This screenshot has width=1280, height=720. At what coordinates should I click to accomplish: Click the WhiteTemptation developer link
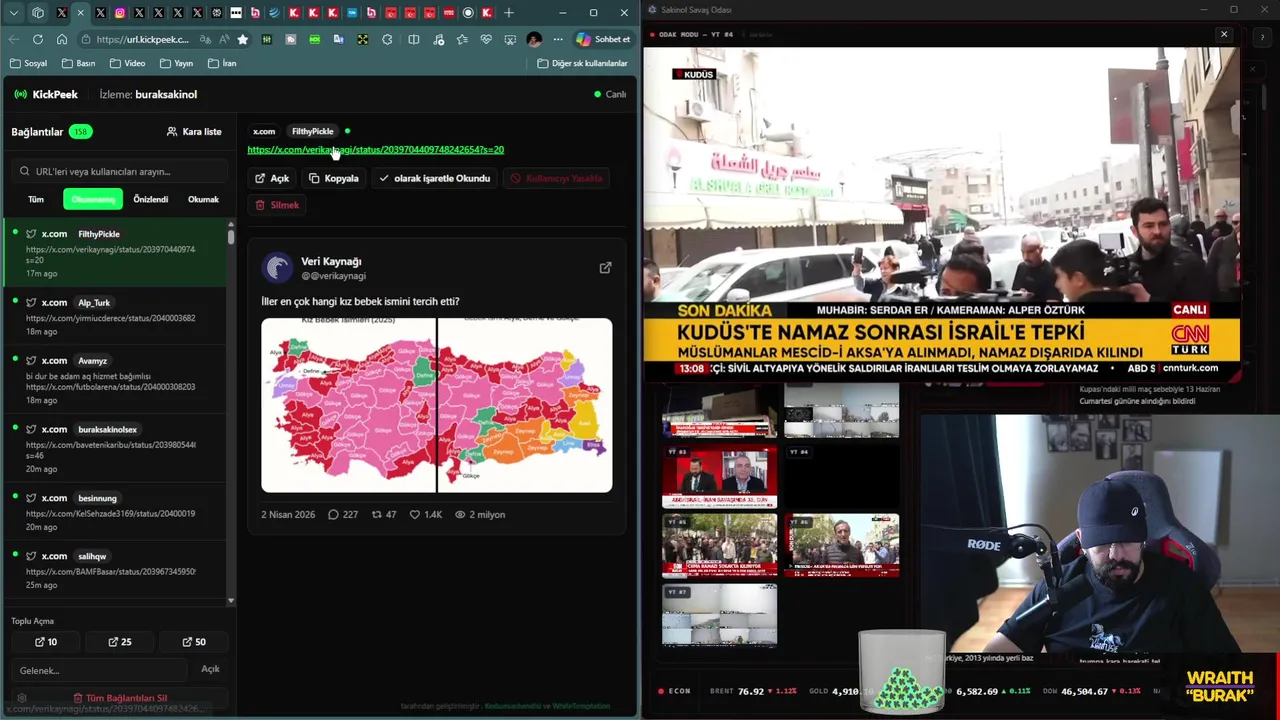click(581, 706)
